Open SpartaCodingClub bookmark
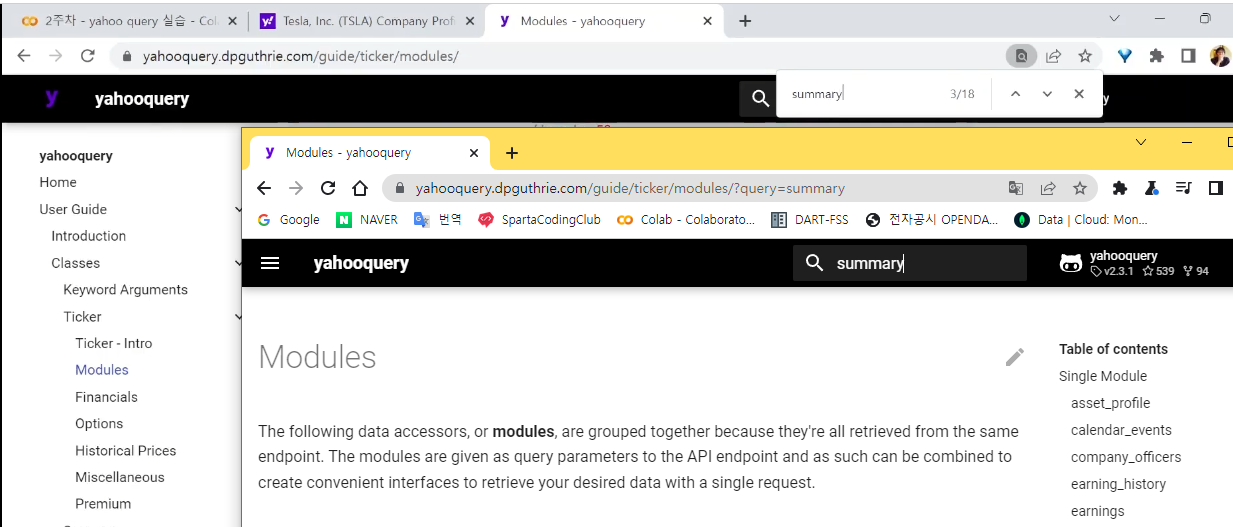This screenshot has height=527, width=1233. coord(539,220)
